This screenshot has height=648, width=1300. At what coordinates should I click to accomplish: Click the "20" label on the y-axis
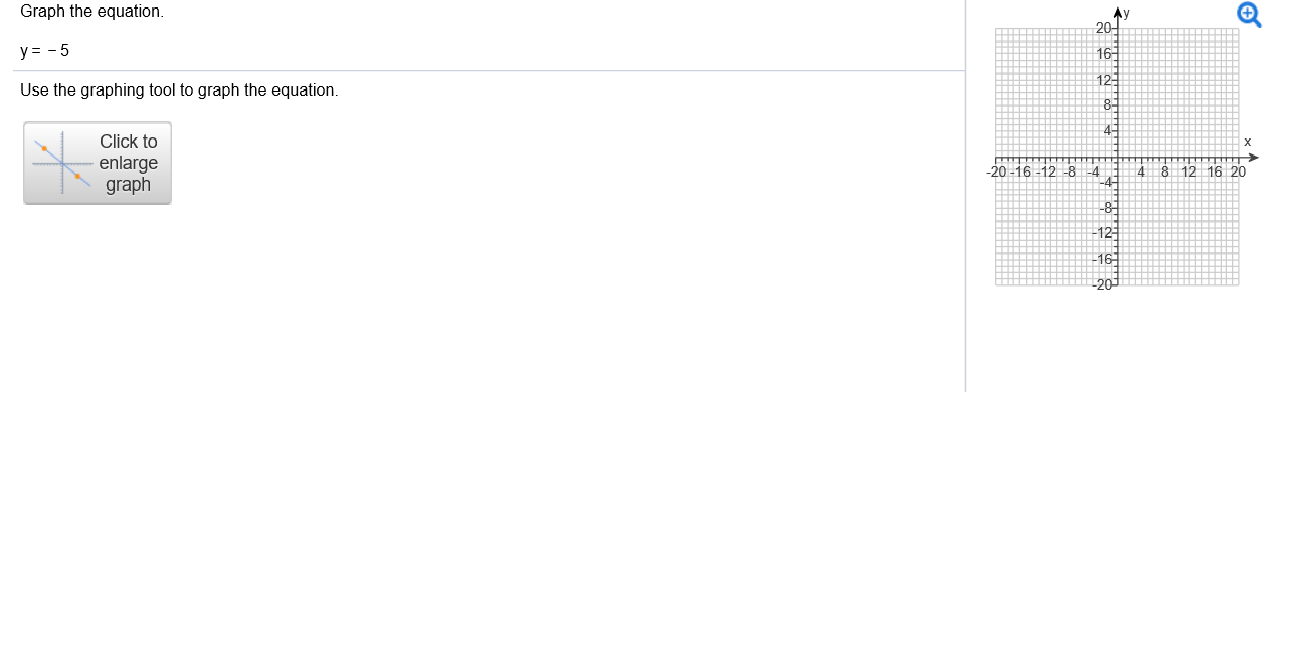(1103, 29)
